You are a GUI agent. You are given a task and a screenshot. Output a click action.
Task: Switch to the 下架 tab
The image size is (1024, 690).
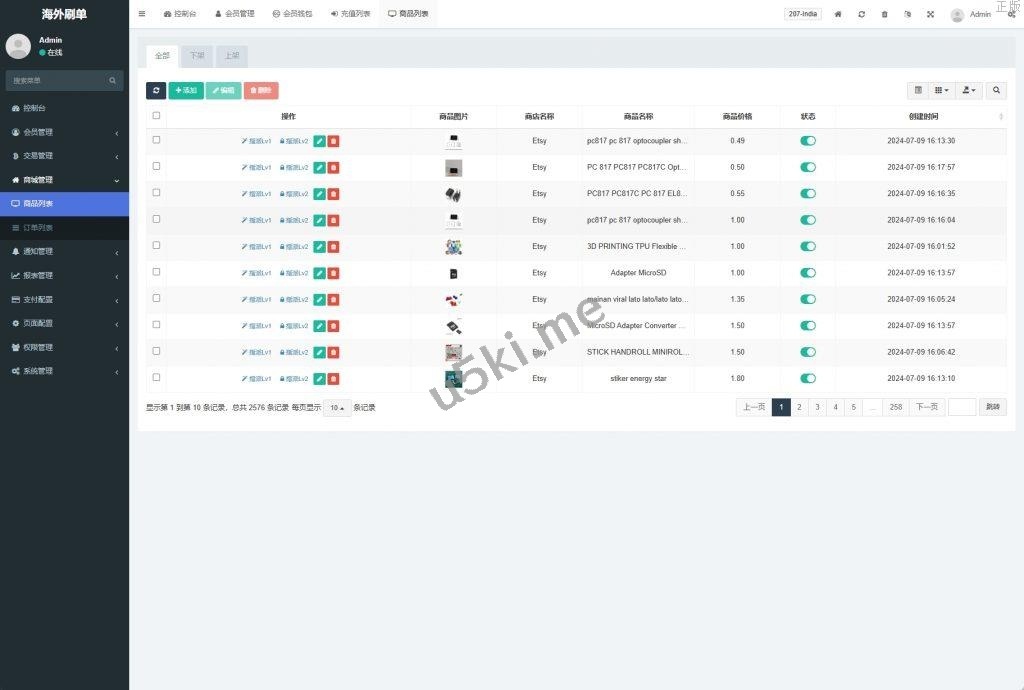tap(196, 56)
